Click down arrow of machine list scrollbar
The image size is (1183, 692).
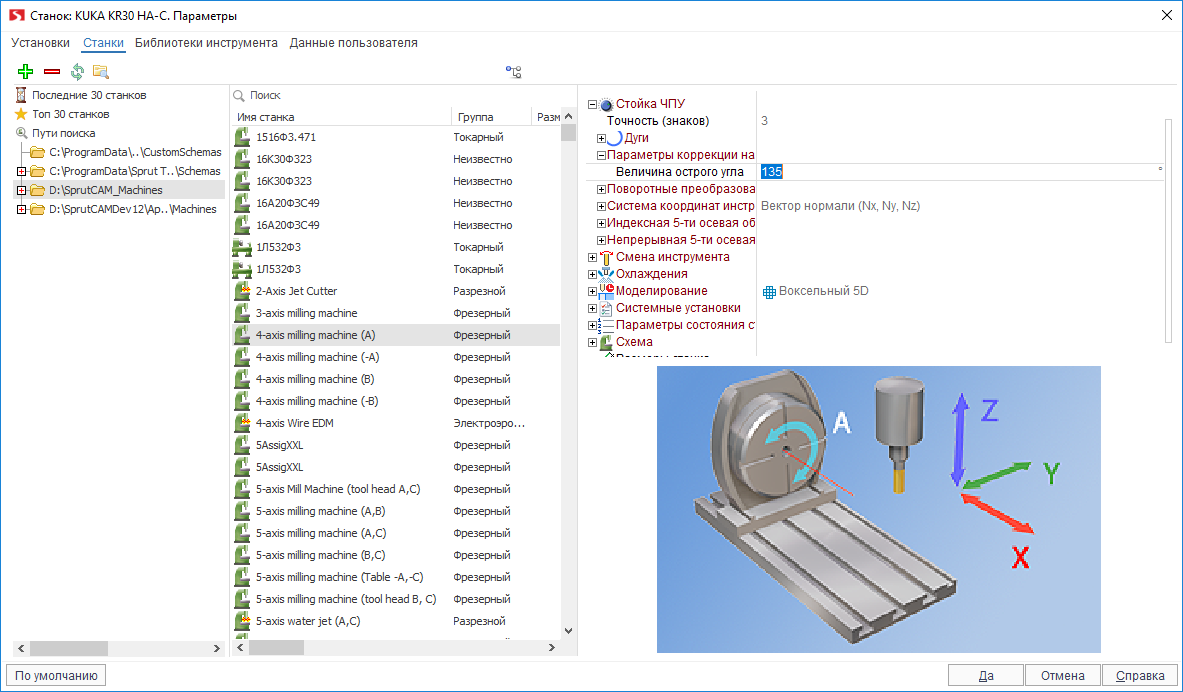point(568,631)
